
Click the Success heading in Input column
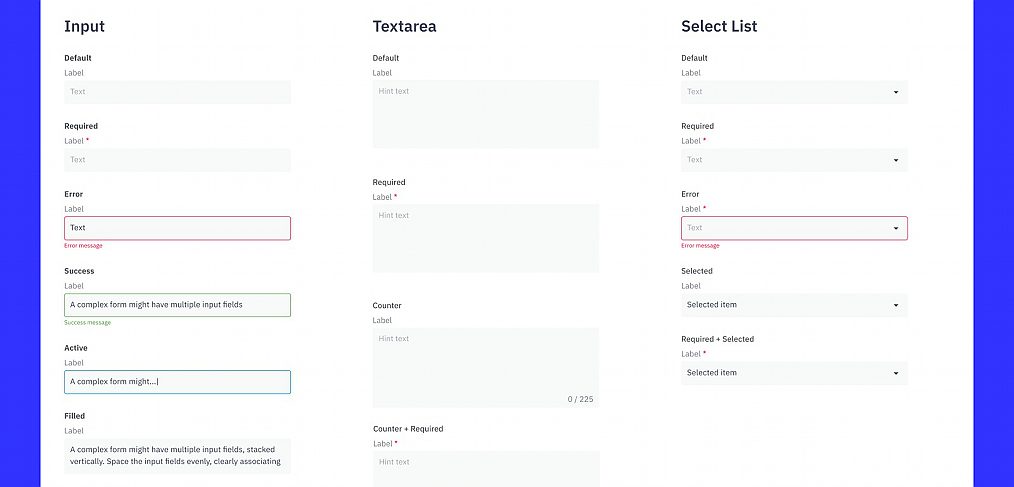tap(79, 271)
